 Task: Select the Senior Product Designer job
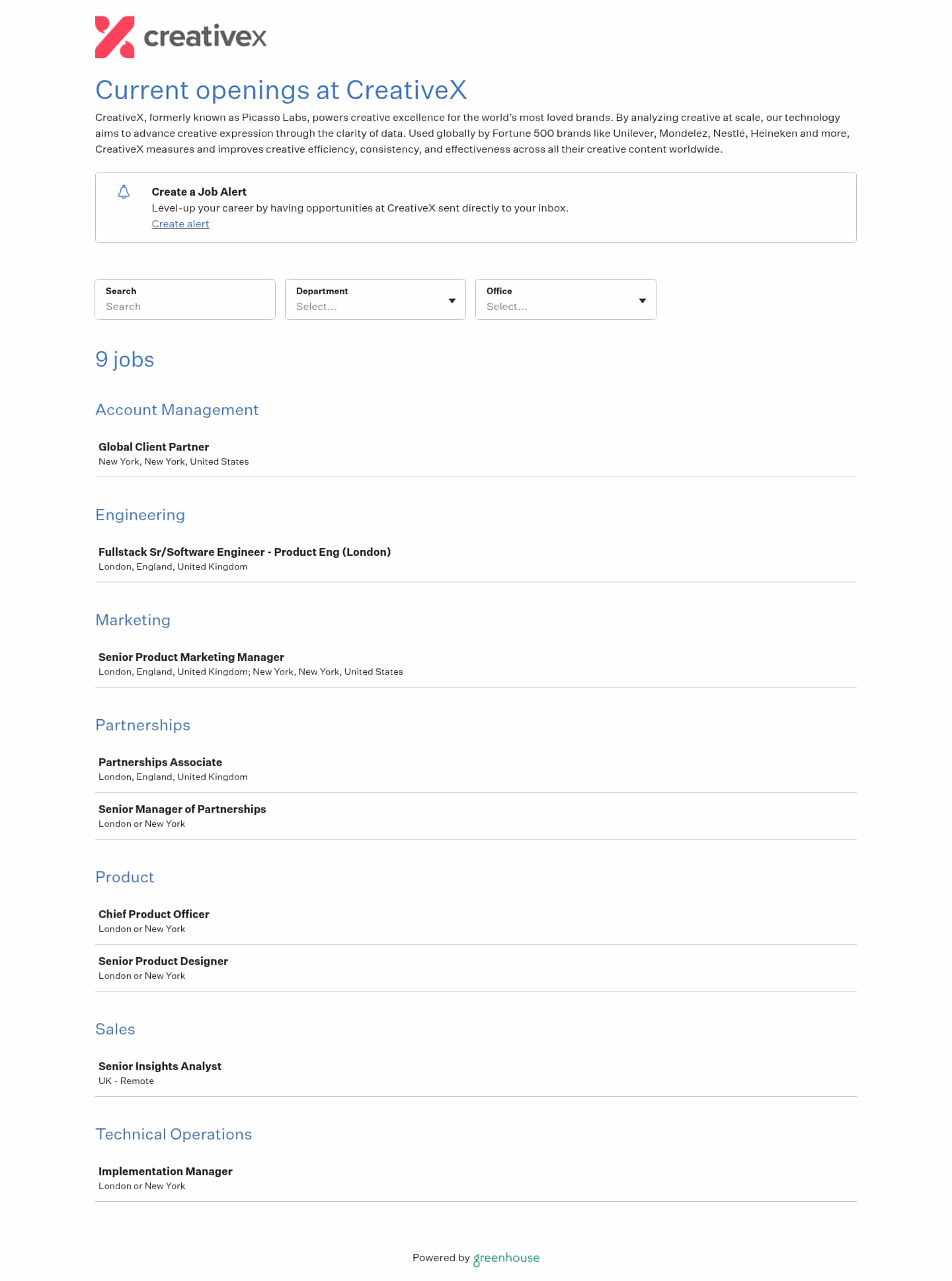[x=163, y=961]
